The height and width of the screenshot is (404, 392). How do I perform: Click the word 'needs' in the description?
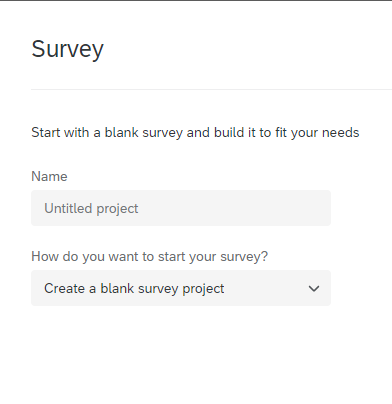341,133
